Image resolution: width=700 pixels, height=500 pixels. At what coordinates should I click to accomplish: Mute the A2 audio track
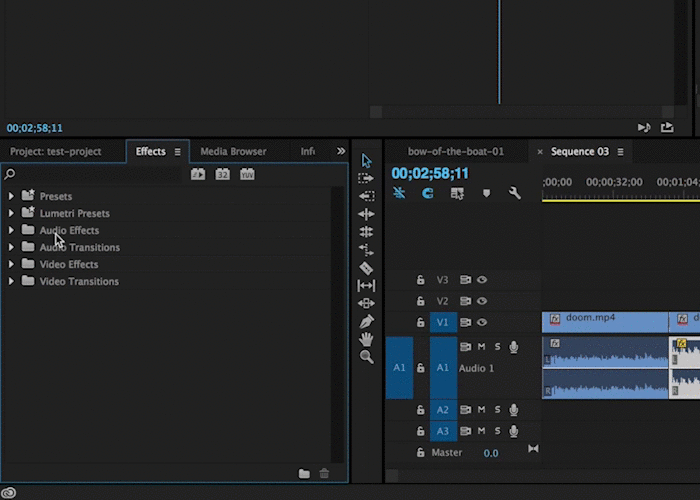click(481, 409)
